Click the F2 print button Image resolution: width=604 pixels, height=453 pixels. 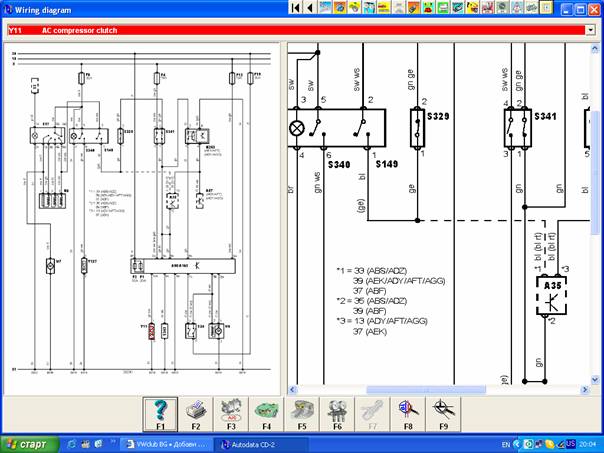196,414
